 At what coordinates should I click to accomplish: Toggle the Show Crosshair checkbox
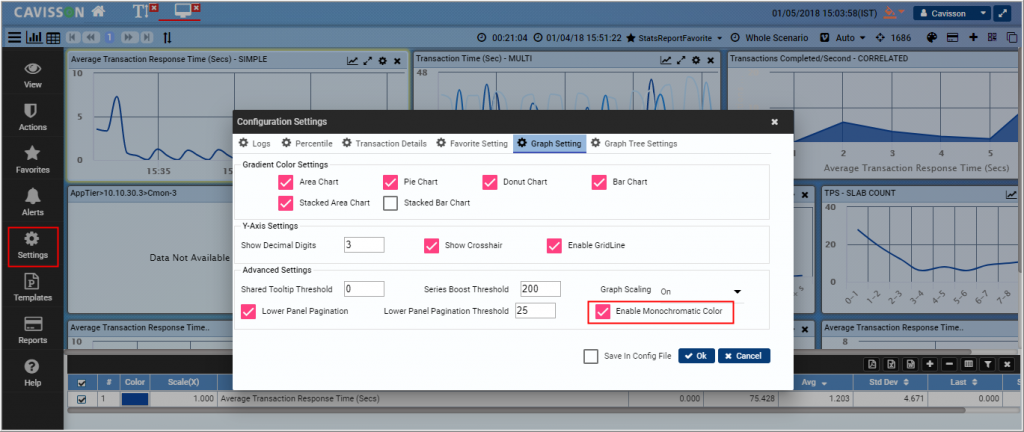pyautogui.click(x=432, y=245)
